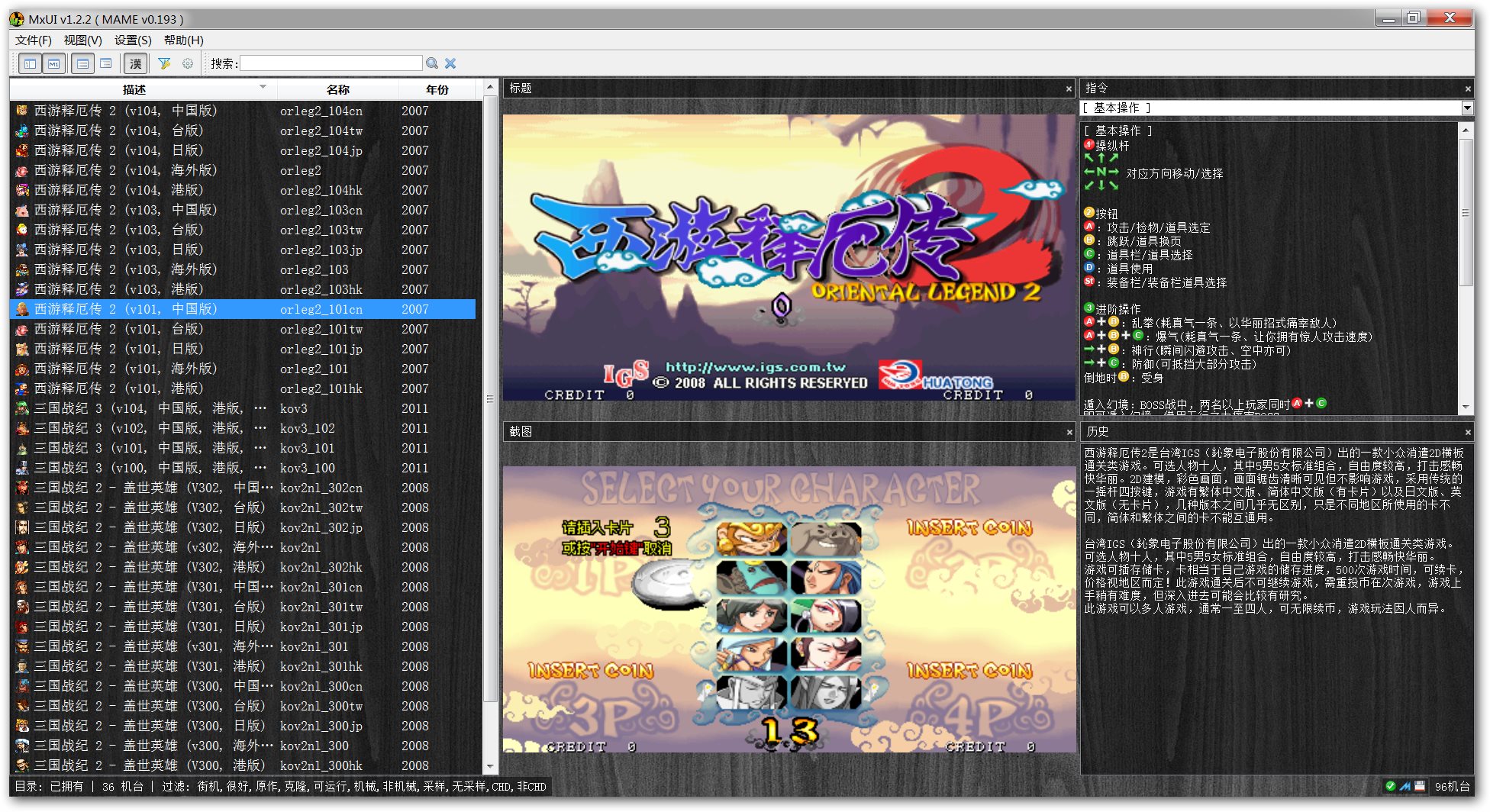Sort by the 描述 column header
The width and height of the screenshot is (1490, 812).
144,89
